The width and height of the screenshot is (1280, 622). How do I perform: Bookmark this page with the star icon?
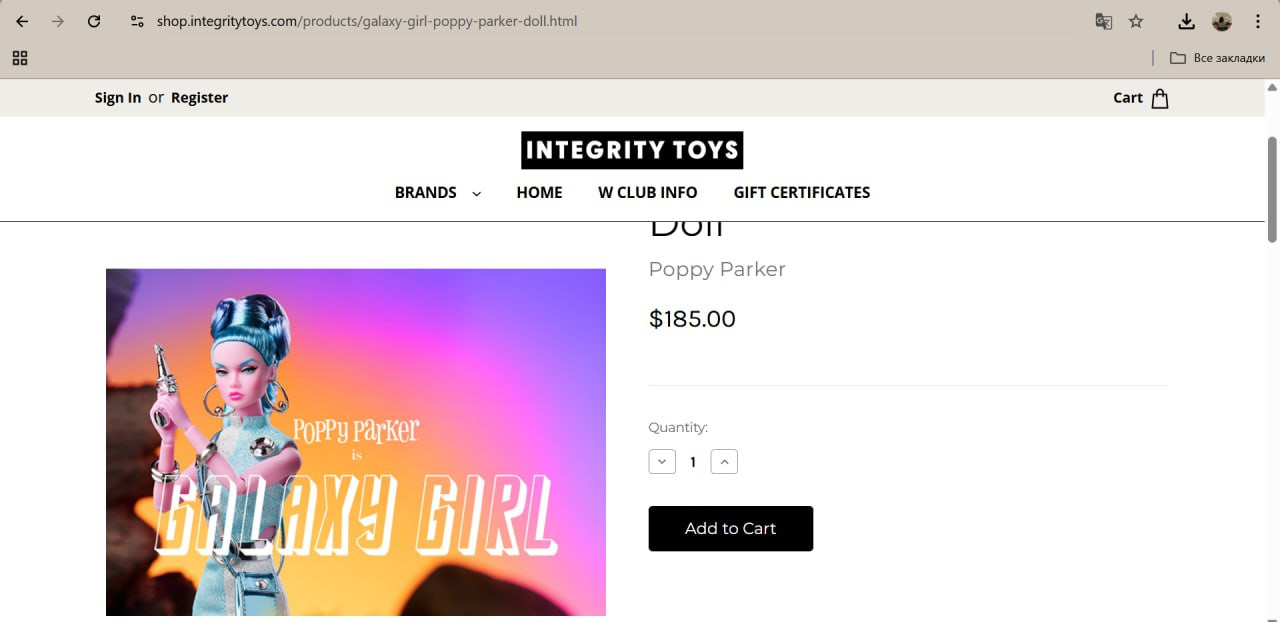1136,21
